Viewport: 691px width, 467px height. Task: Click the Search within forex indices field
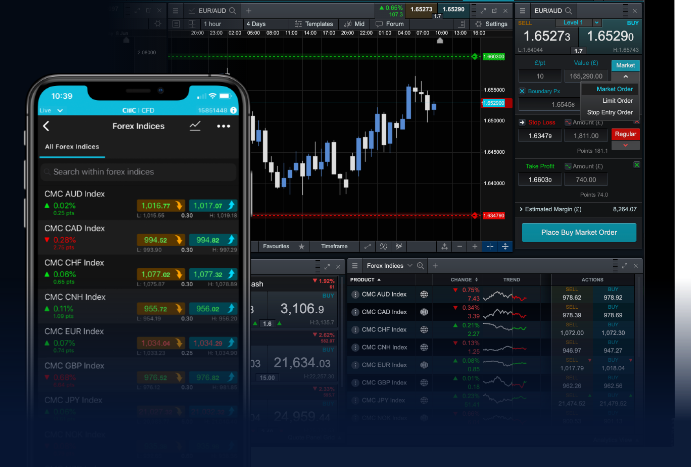click(x=140, y=172)
